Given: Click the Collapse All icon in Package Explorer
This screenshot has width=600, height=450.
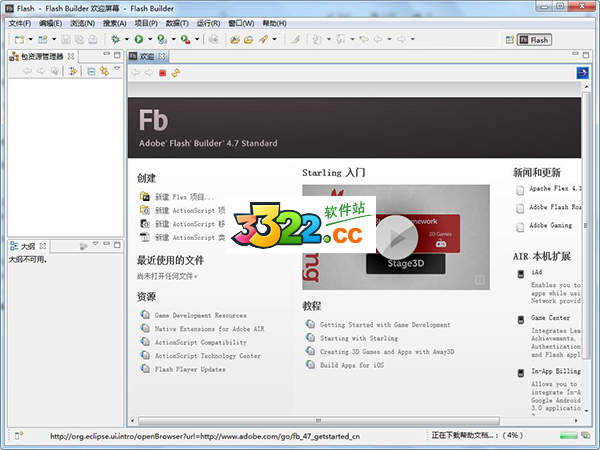Looking at the screenshot, I should pos(91,72).
